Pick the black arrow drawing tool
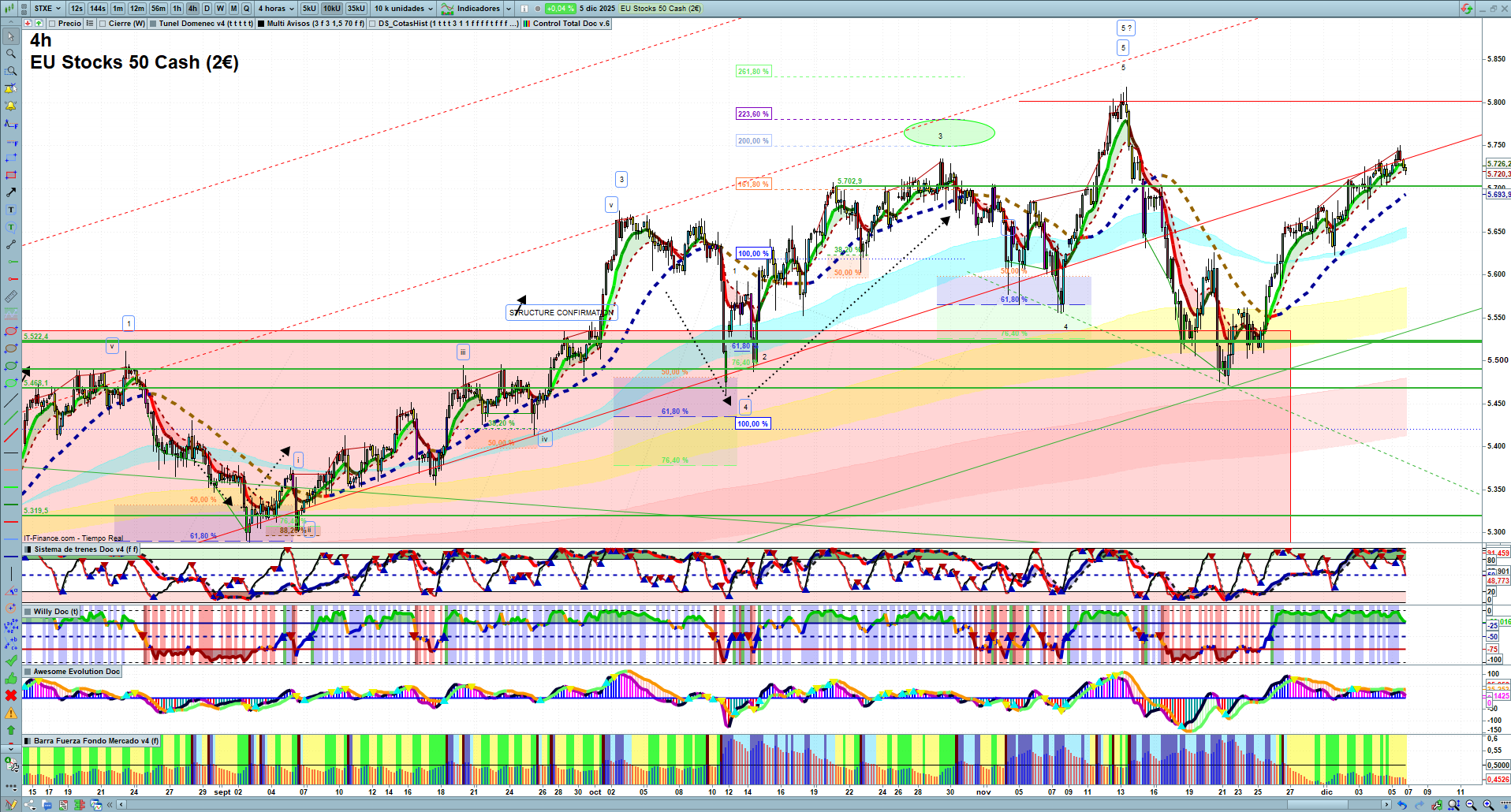The image size is (1511, 812). tap(11, 192)
